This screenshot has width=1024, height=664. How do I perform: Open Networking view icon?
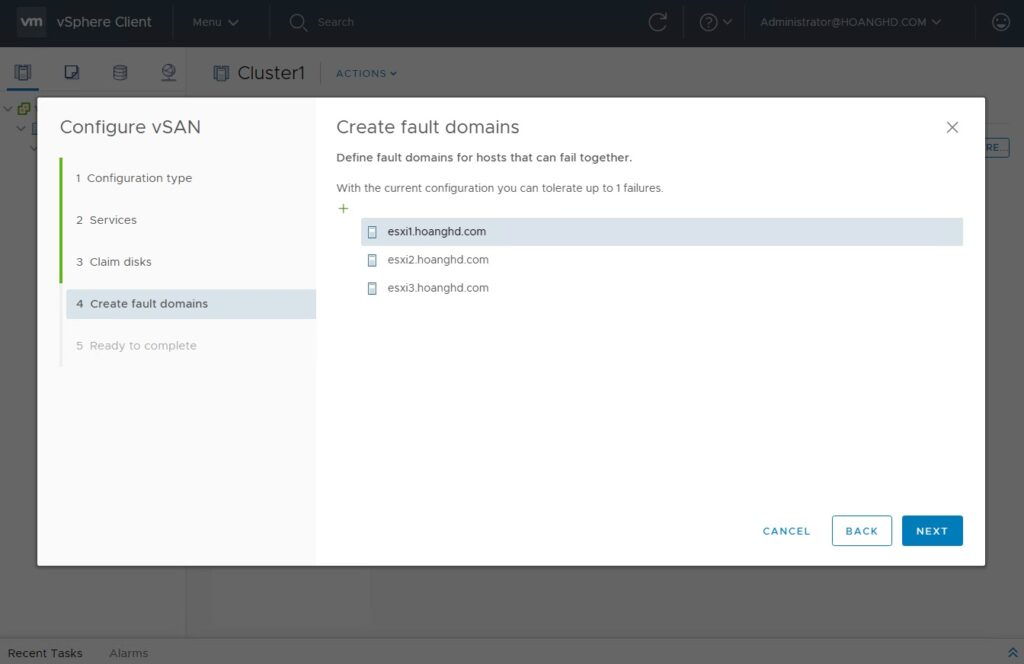coord(168,72)
